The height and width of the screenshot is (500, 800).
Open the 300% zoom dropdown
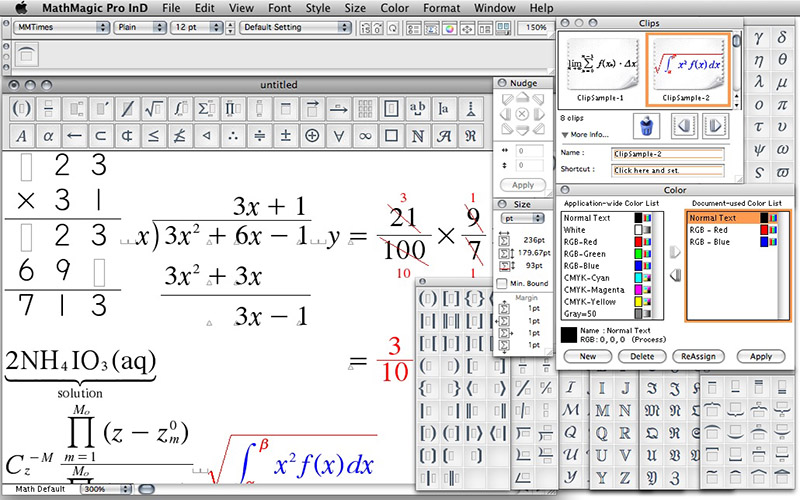[x=106, y=489]
